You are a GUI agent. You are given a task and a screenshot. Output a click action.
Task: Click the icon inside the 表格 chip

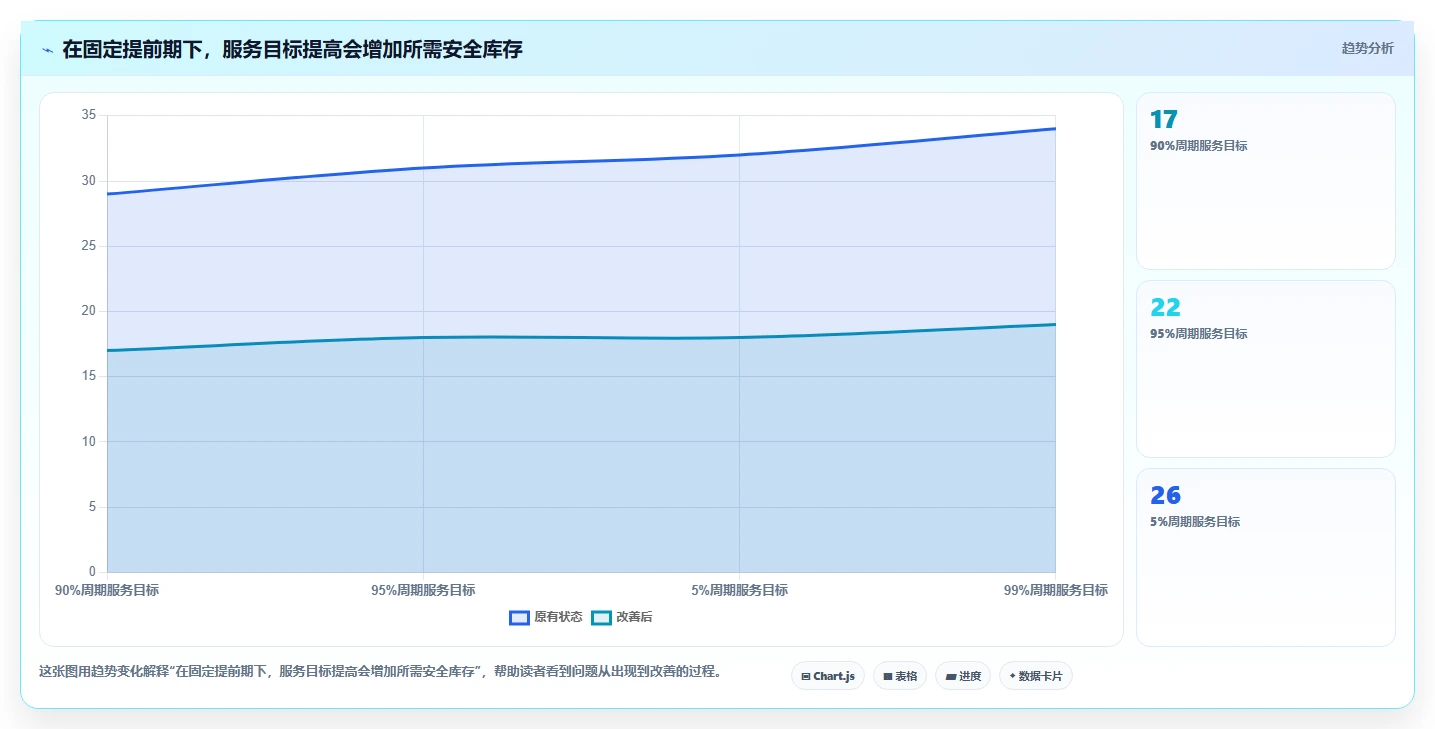[x=887, y=677]
